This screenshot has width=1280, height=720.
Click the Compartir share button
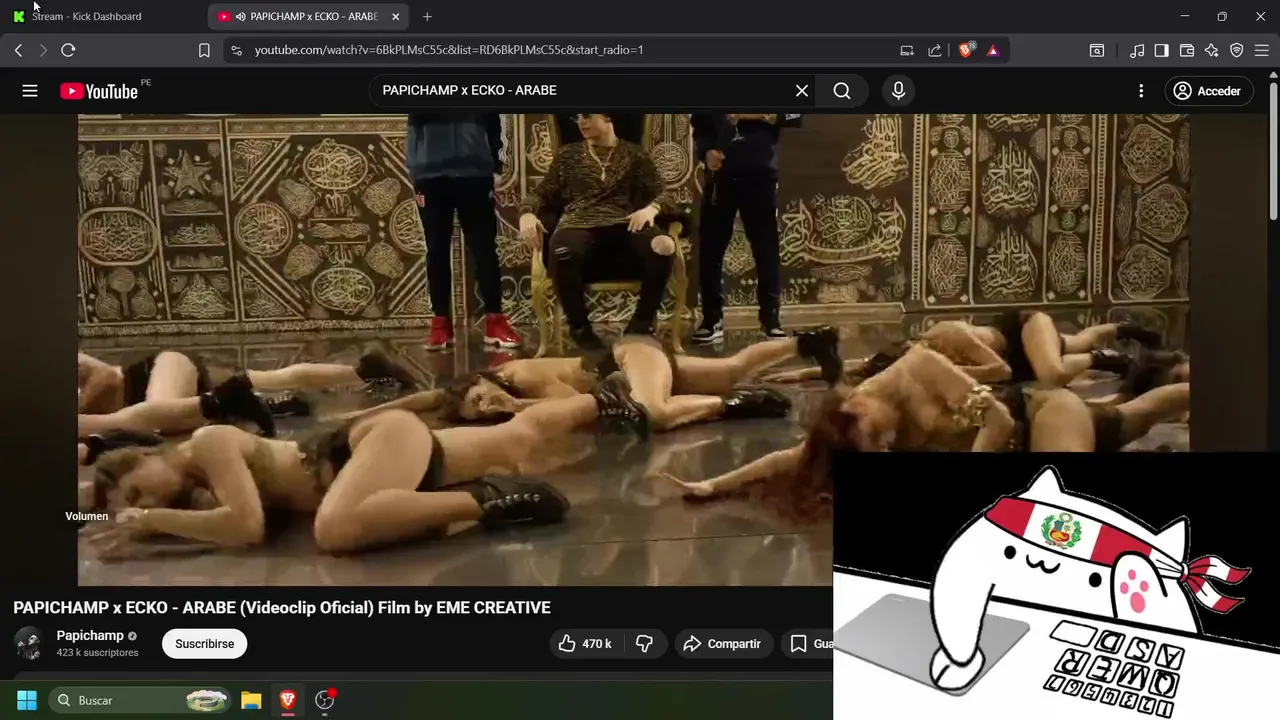click(x=722, y=644)
